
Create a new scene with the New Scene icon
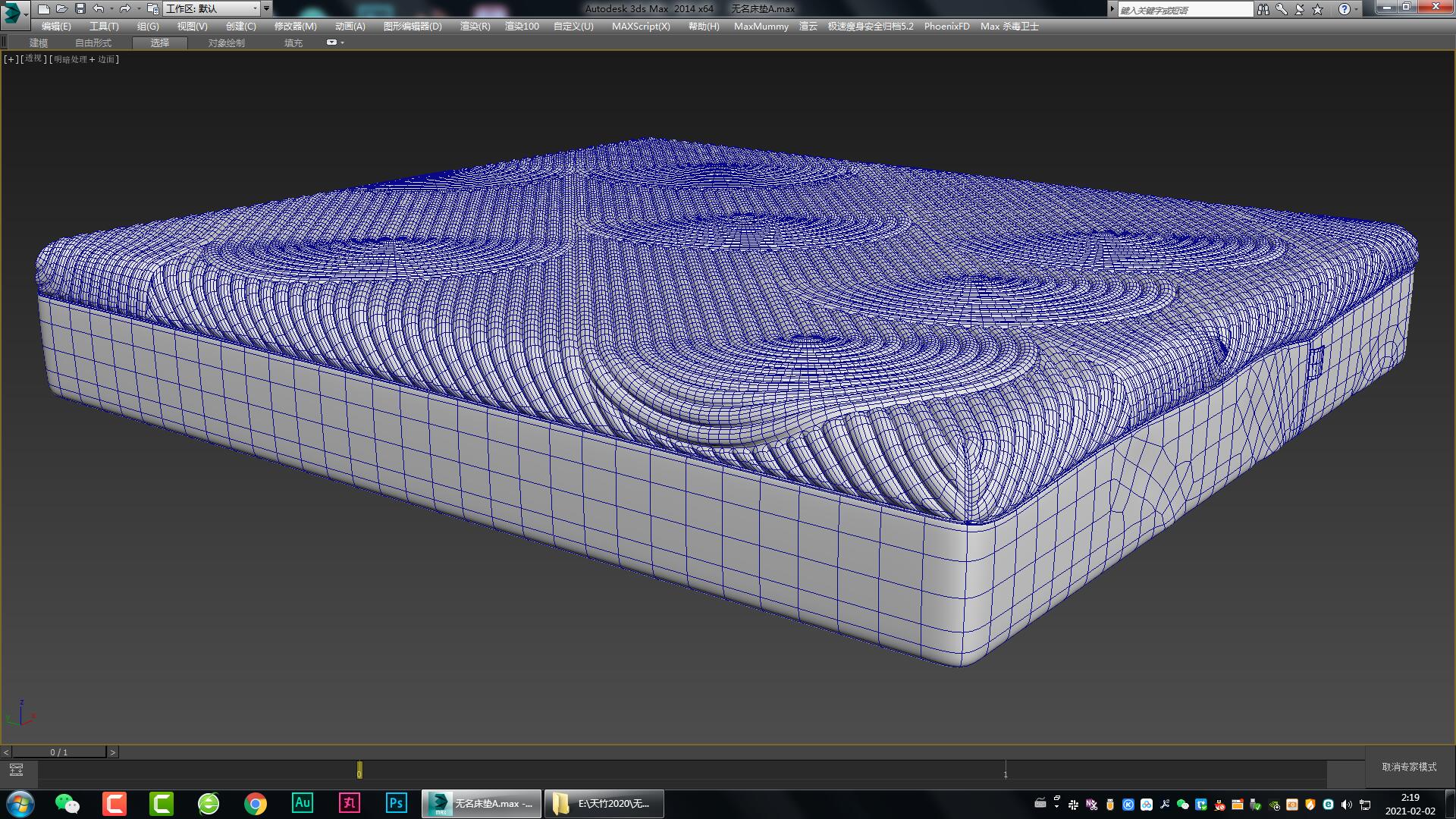coord(44,8)
